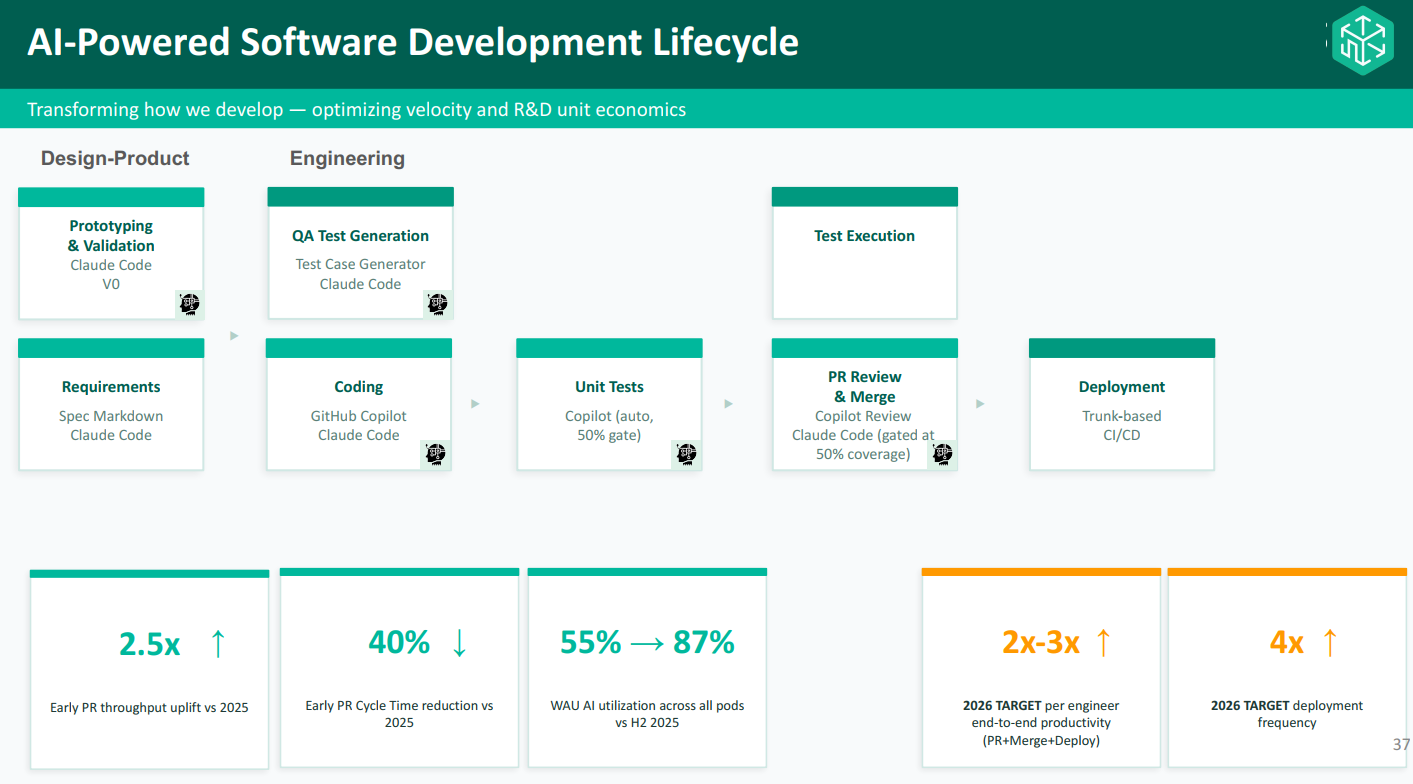Click the arrow between Coding and Unit Tests
Viewport: 1413px width, 784px height.
[x=475, y=404]
